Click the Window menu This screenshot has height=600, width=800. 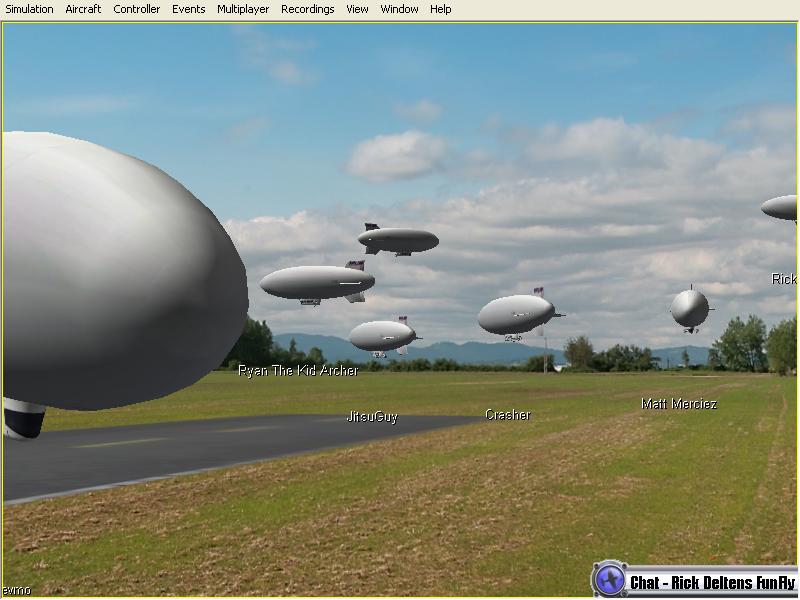399,9
